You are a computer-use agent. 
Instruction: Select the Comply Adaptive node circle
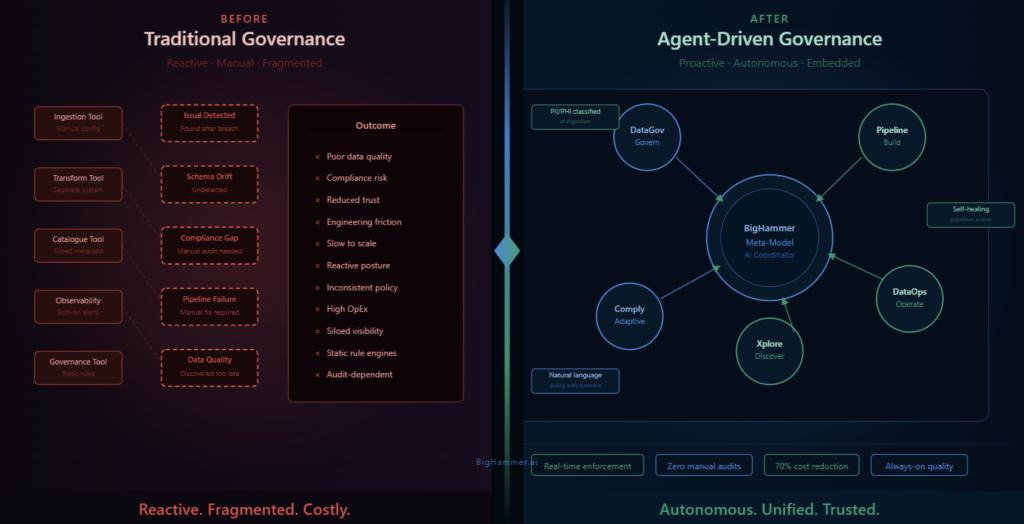tap(630, 315)
